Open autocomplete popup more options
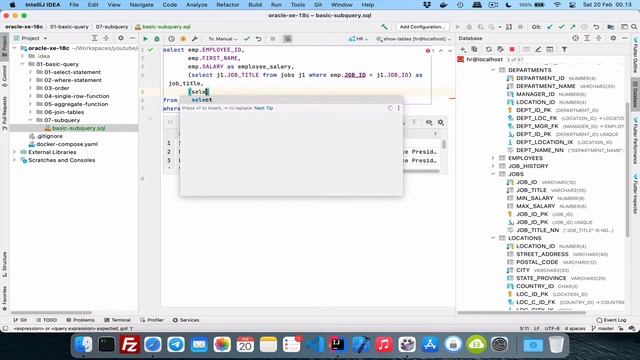Screen dimensions: 640x360 click(x=399, y=108)
